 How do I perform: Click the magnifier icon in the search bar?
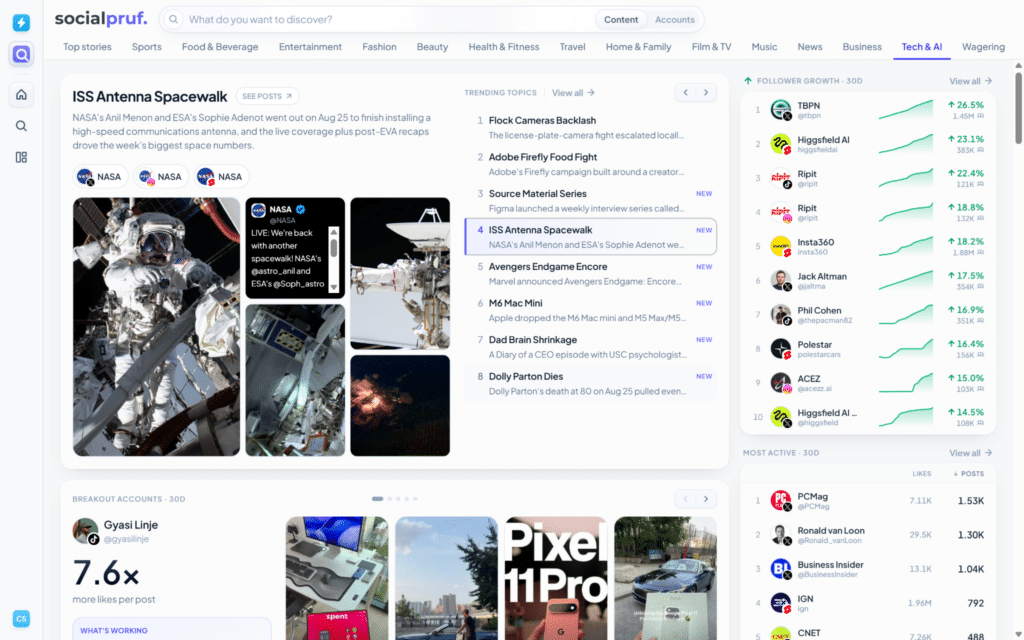coord(173,20)
